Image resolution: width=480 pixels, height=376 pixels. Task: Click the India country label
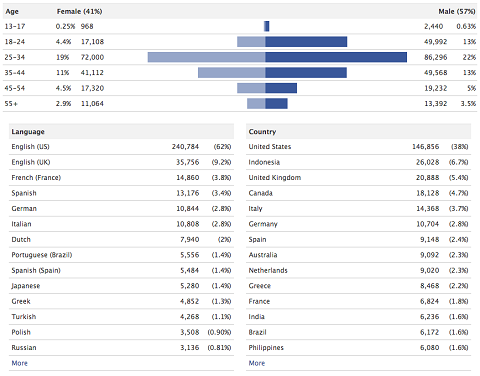(x=257, y=317)
